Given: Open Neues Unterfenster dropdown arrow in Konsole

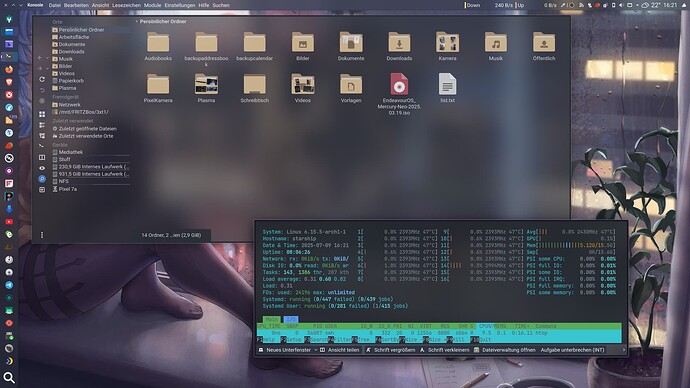Looking at the screenshot, I should tap(316, 350).
